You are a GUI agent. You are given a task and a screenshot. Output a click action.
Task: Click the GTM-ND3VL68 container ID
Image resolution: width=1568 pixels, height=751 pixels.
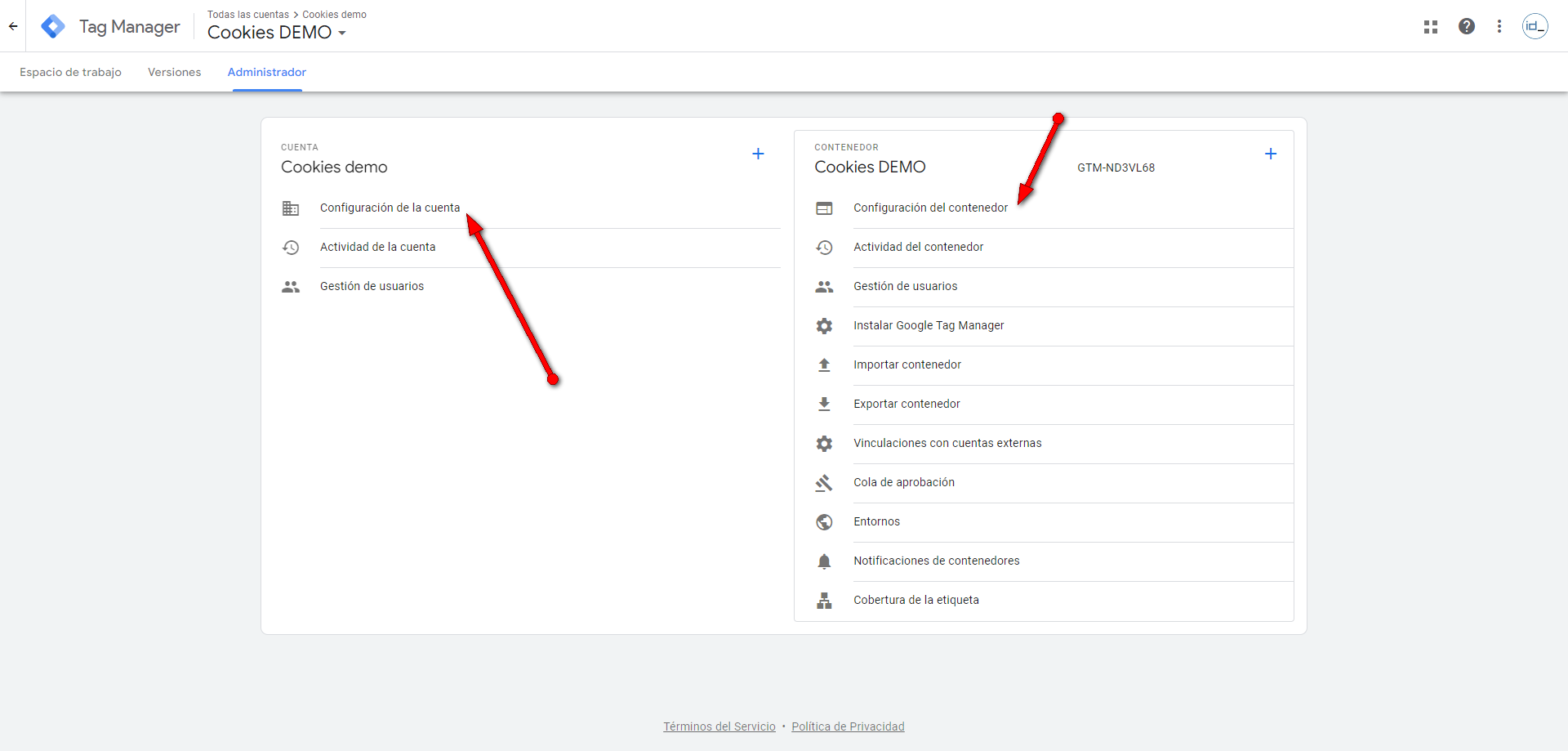[x=1116, y=168]
